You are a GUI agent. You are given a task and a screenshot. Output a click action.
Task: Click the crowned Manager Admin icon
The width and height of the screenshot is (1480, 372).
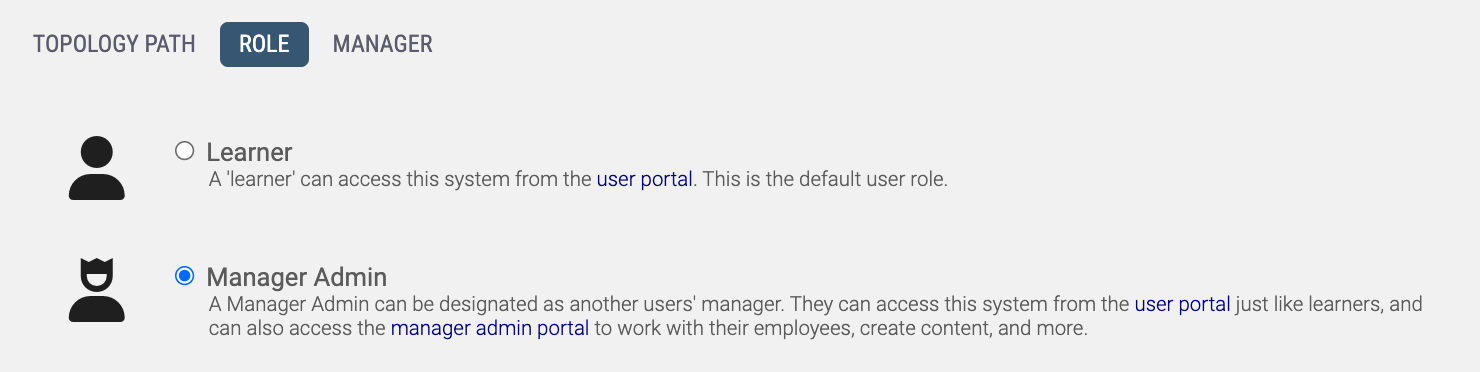coord(97,290)
